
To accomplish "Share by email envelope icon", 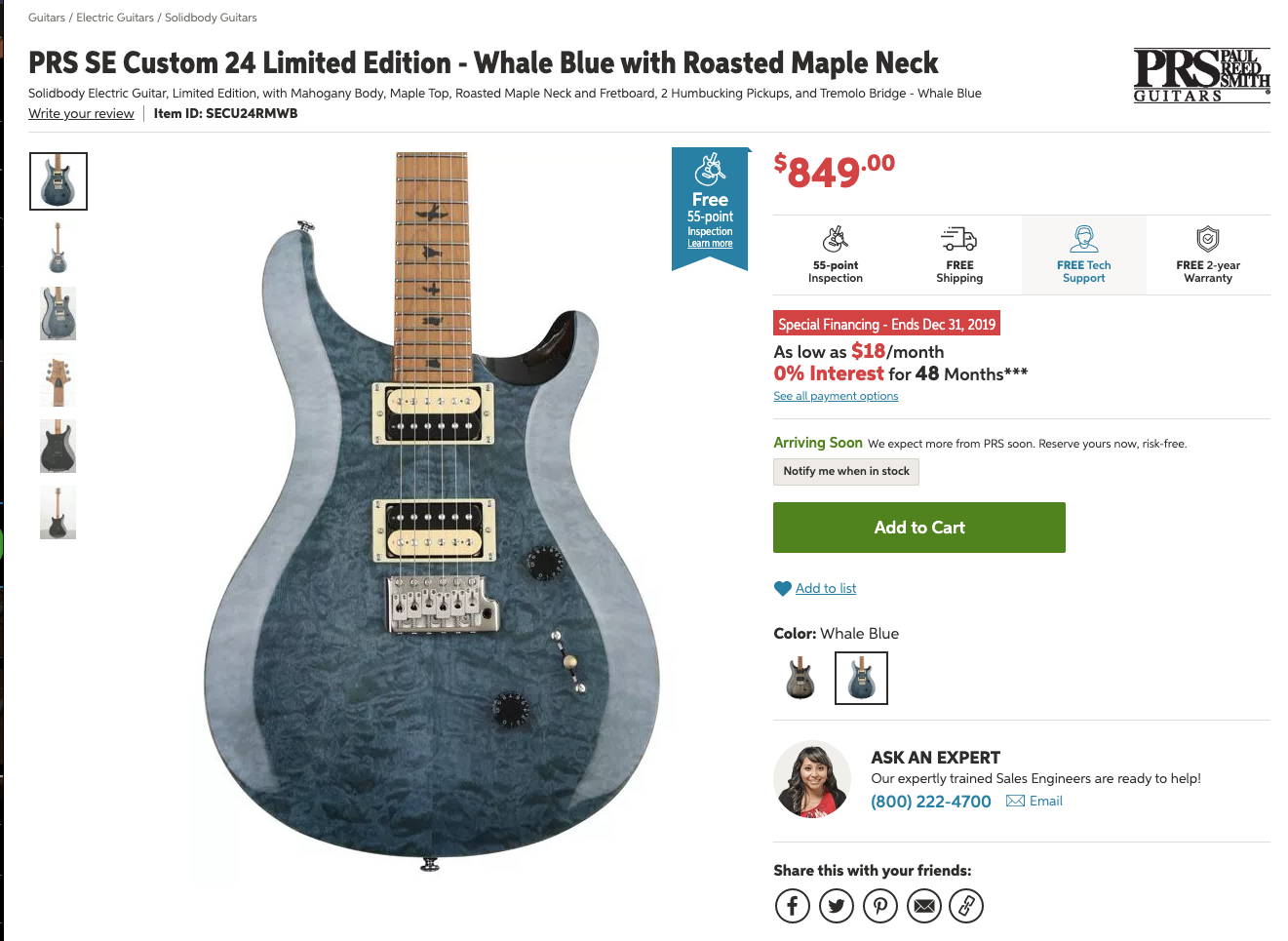I will click(x=924, y=906).
